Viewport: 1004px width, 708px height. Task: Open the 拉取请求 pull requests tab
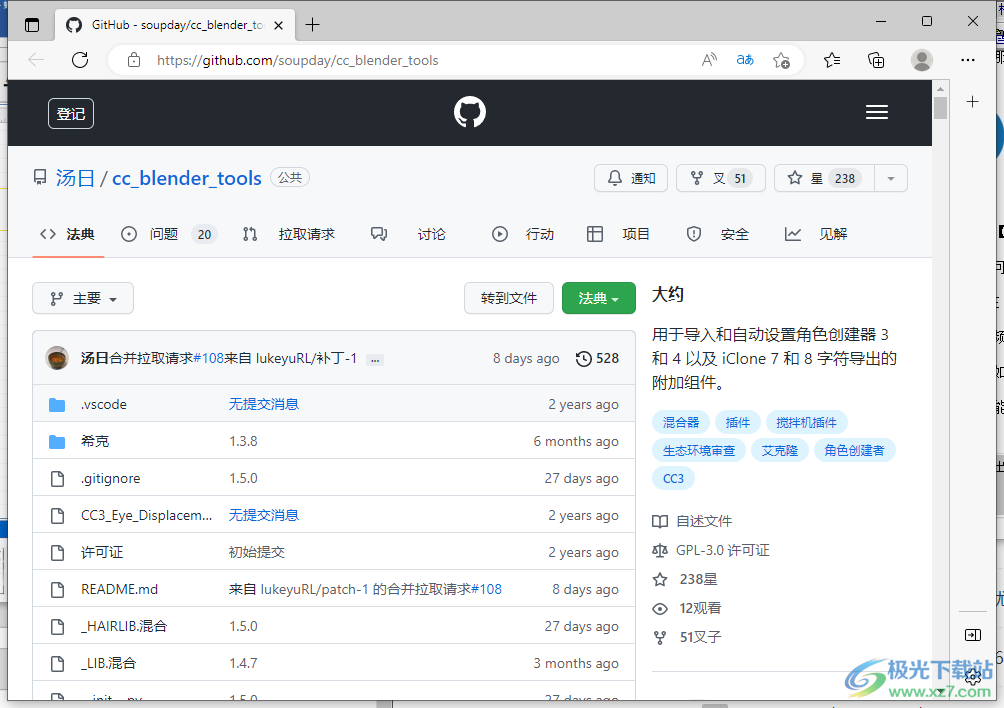pyautogui.click(x=289, y=234)
